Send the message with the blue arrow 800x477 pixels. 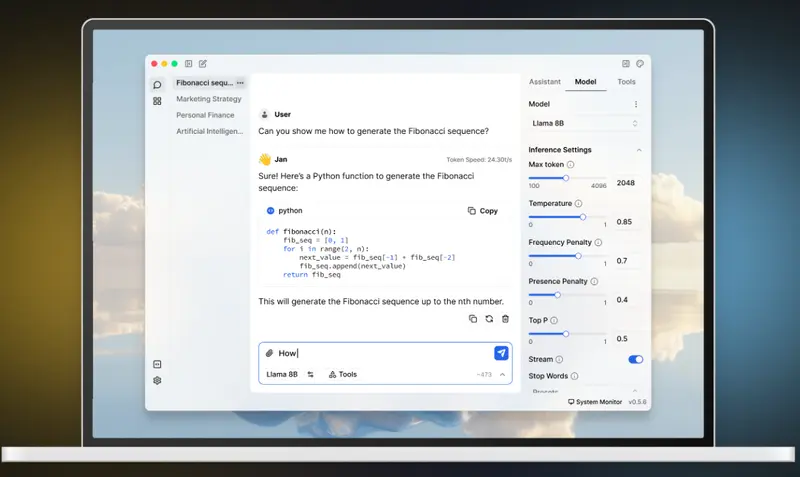click(501, 353)
